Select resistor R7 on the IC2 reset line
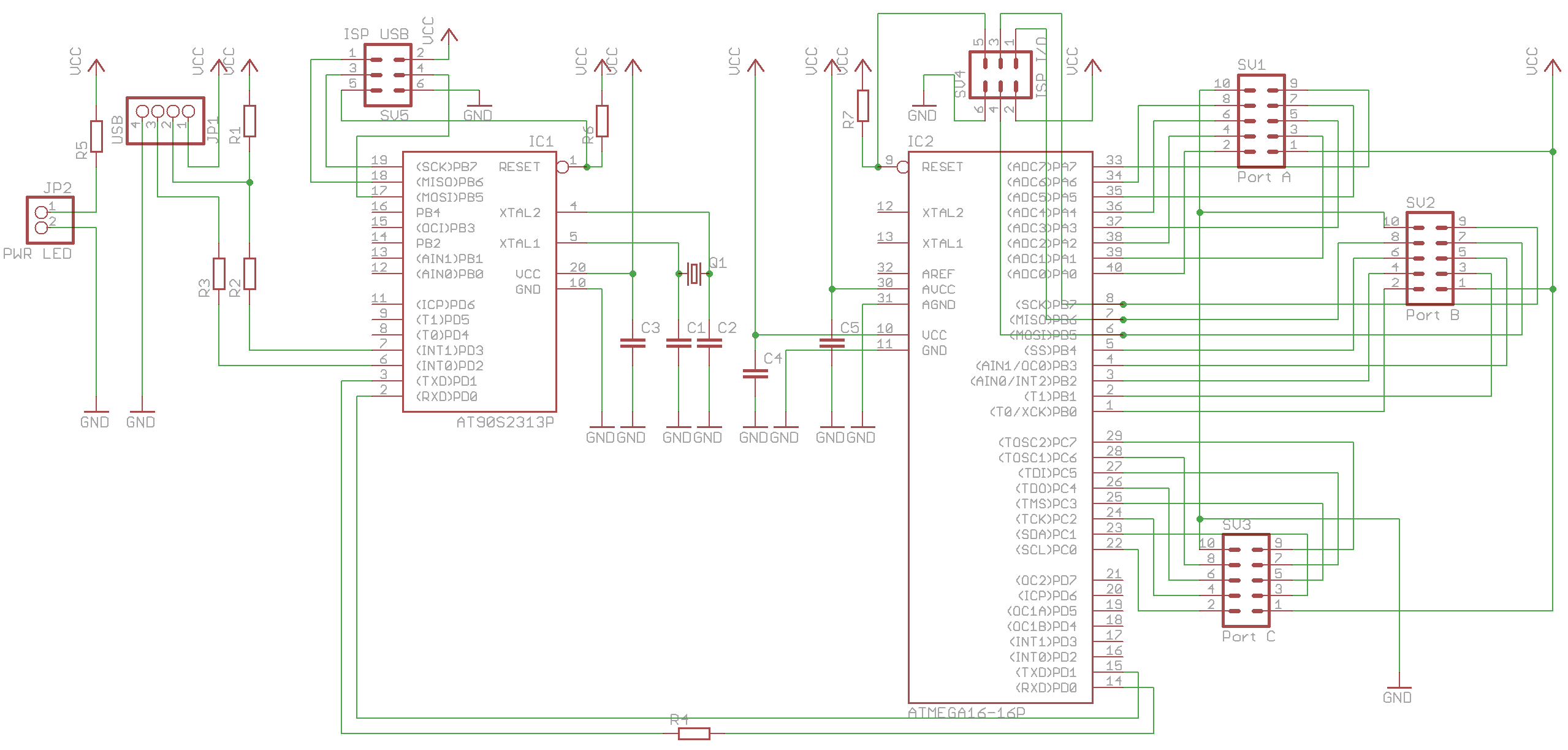This screenshot has width=1568, height=750. coord(862,105)
